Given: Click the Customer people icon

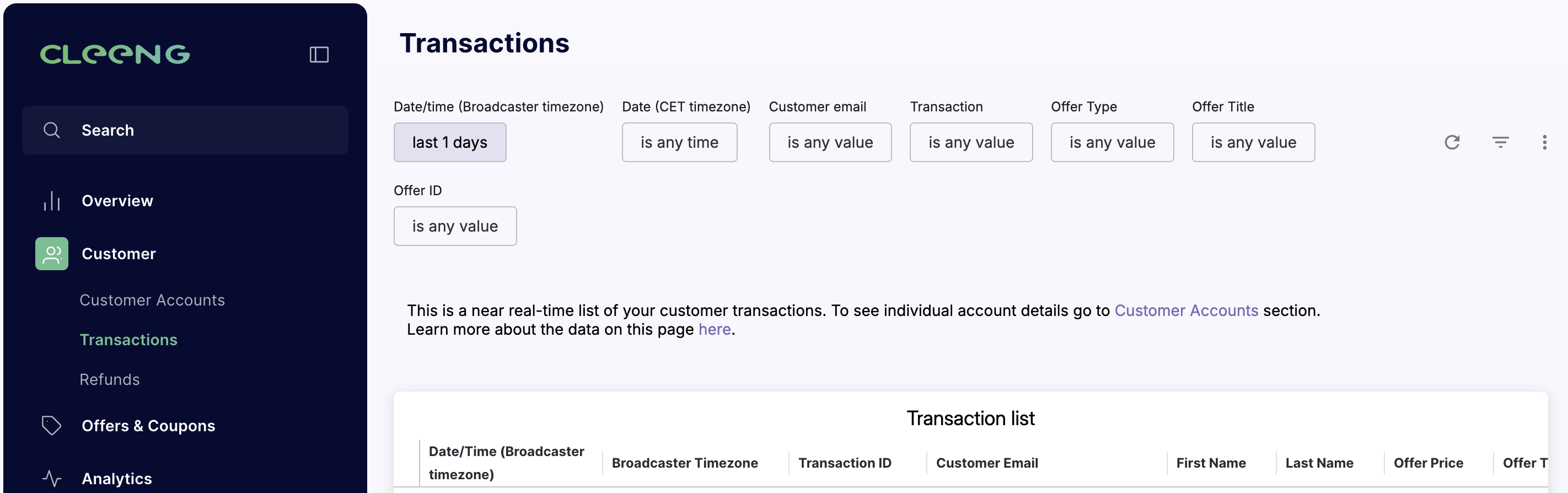Looking at the screenshot, I should [x=52, y=254].
